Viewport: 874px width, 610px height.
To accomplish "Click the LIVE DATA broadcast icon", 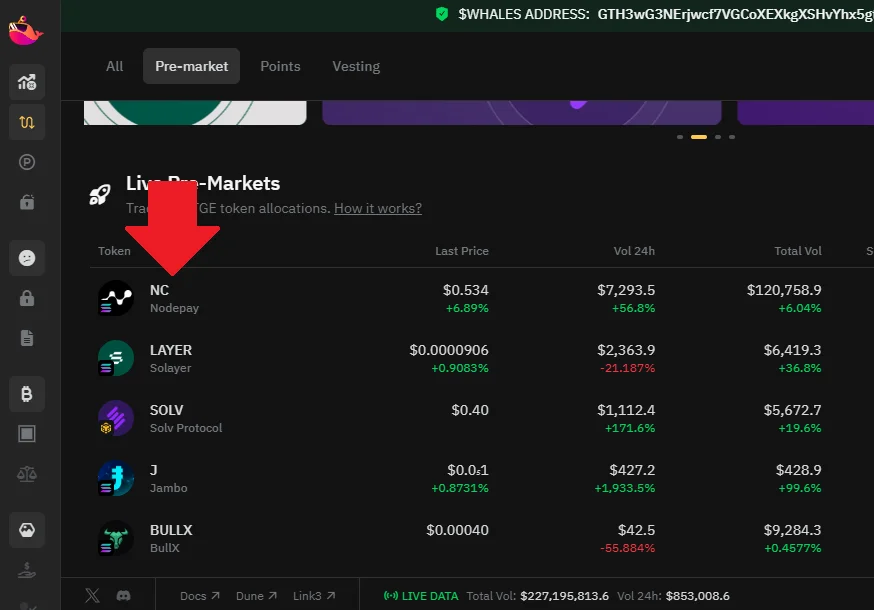I will [391, 596].
